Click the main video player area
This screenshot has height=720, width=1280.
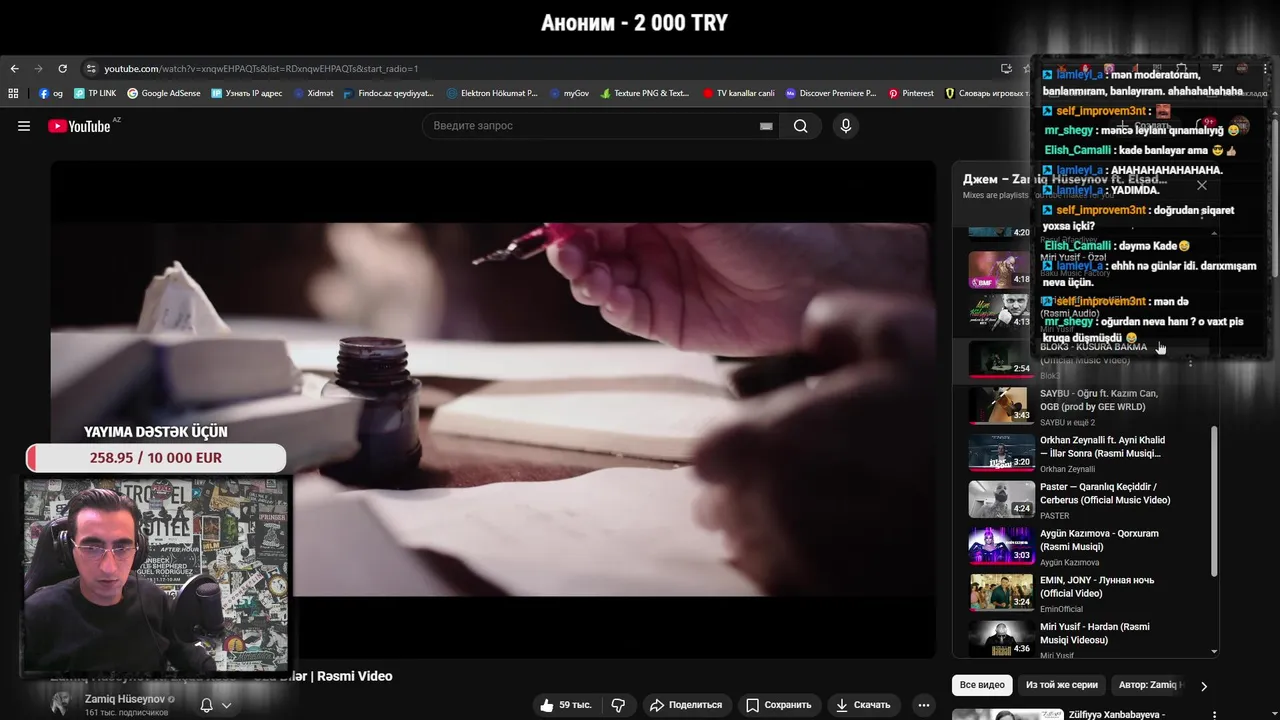coord(493,408)
